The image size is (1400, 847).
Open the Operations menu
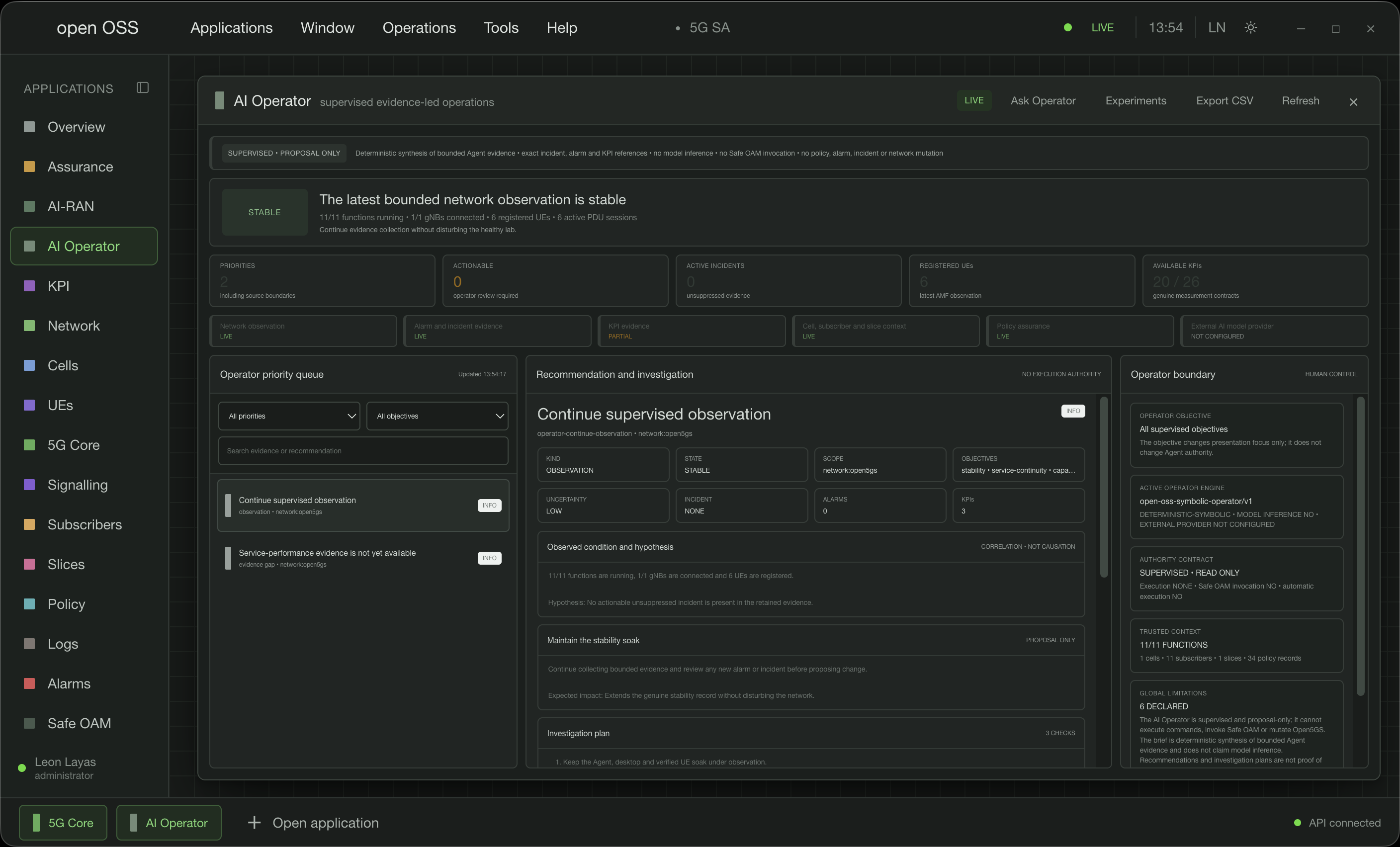point(419,27)
